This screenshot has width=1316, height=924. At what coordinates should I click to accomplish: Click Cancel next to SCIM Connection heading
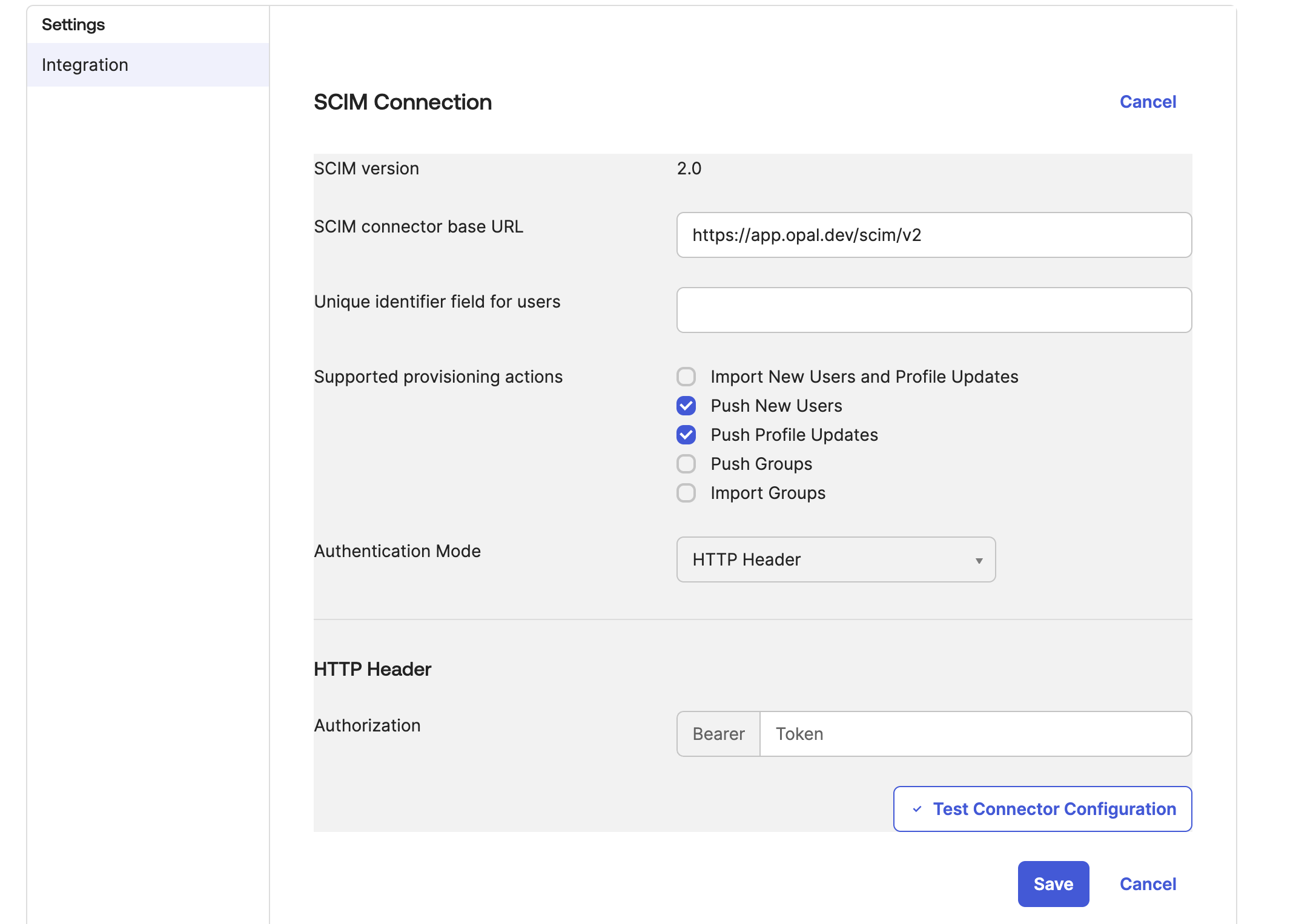click(x=1147, y=102)
